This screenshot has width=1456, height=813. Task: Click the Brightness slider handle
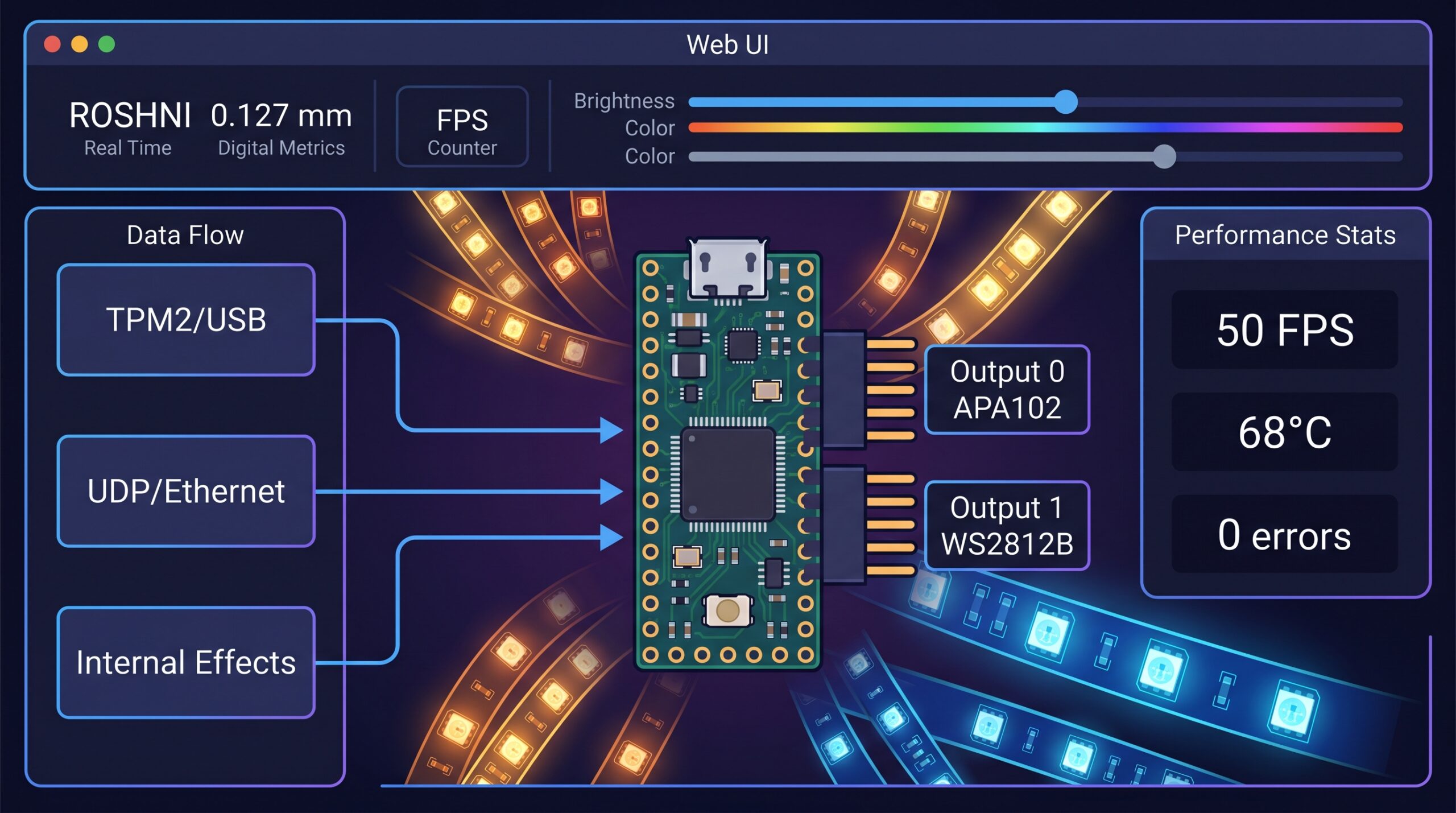(1066, 102)
